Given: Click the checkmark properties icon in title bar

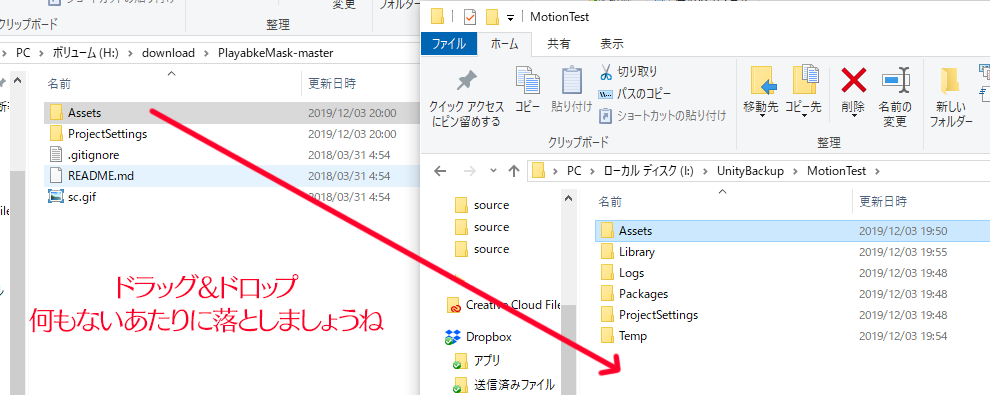Looking at the screenshot, I should pos(470,16).
